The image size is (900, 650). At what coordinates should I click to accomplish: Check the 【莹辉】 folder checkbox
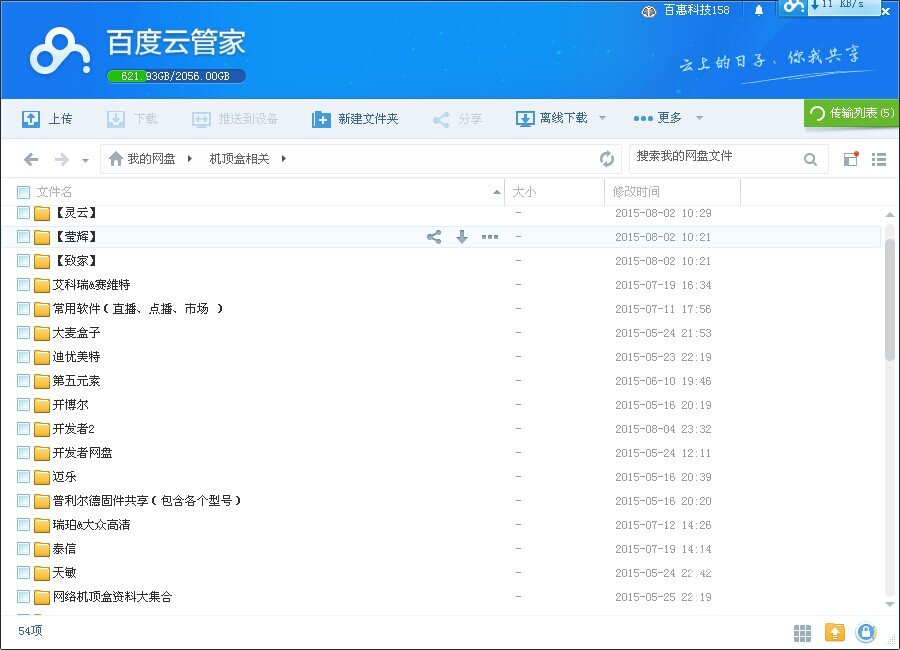click(23, 237)
